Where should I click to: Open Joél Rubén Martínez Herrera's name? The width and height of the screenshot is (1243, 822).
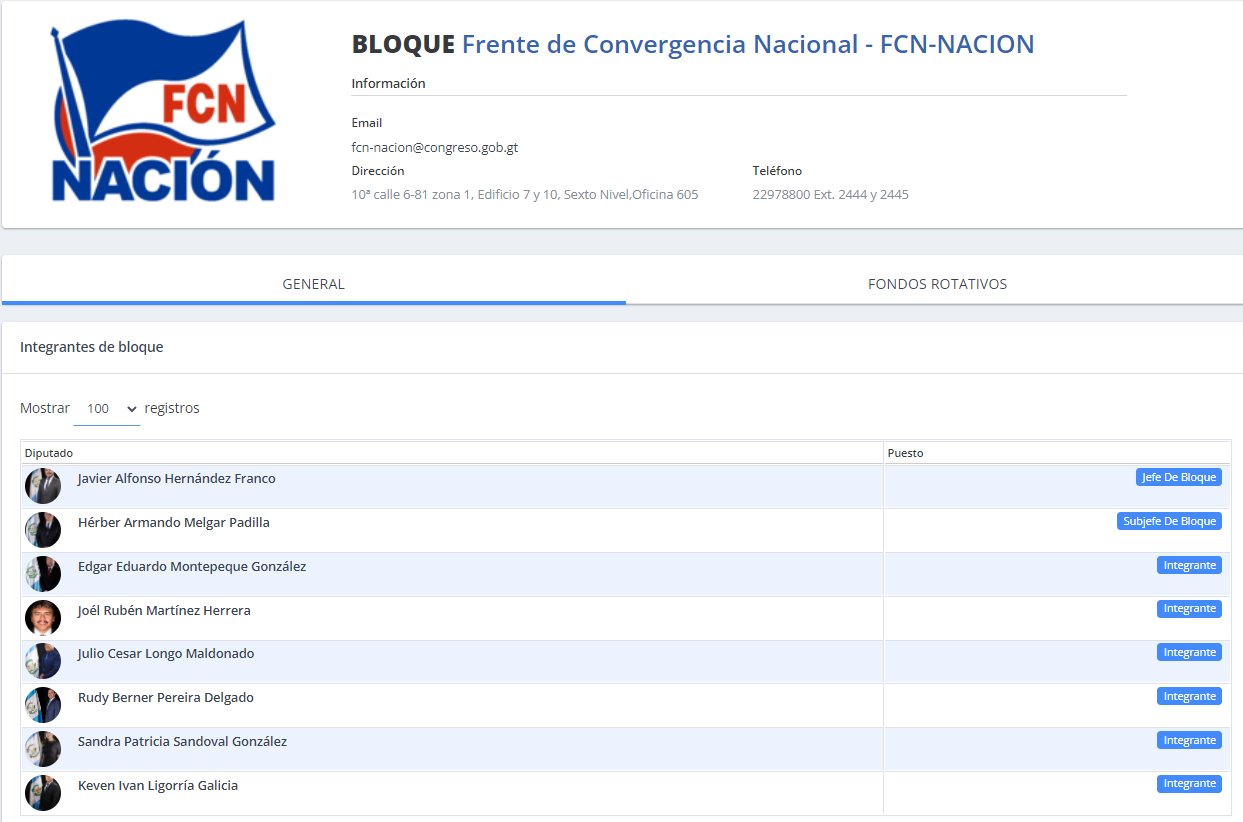[x=164, y=610]
